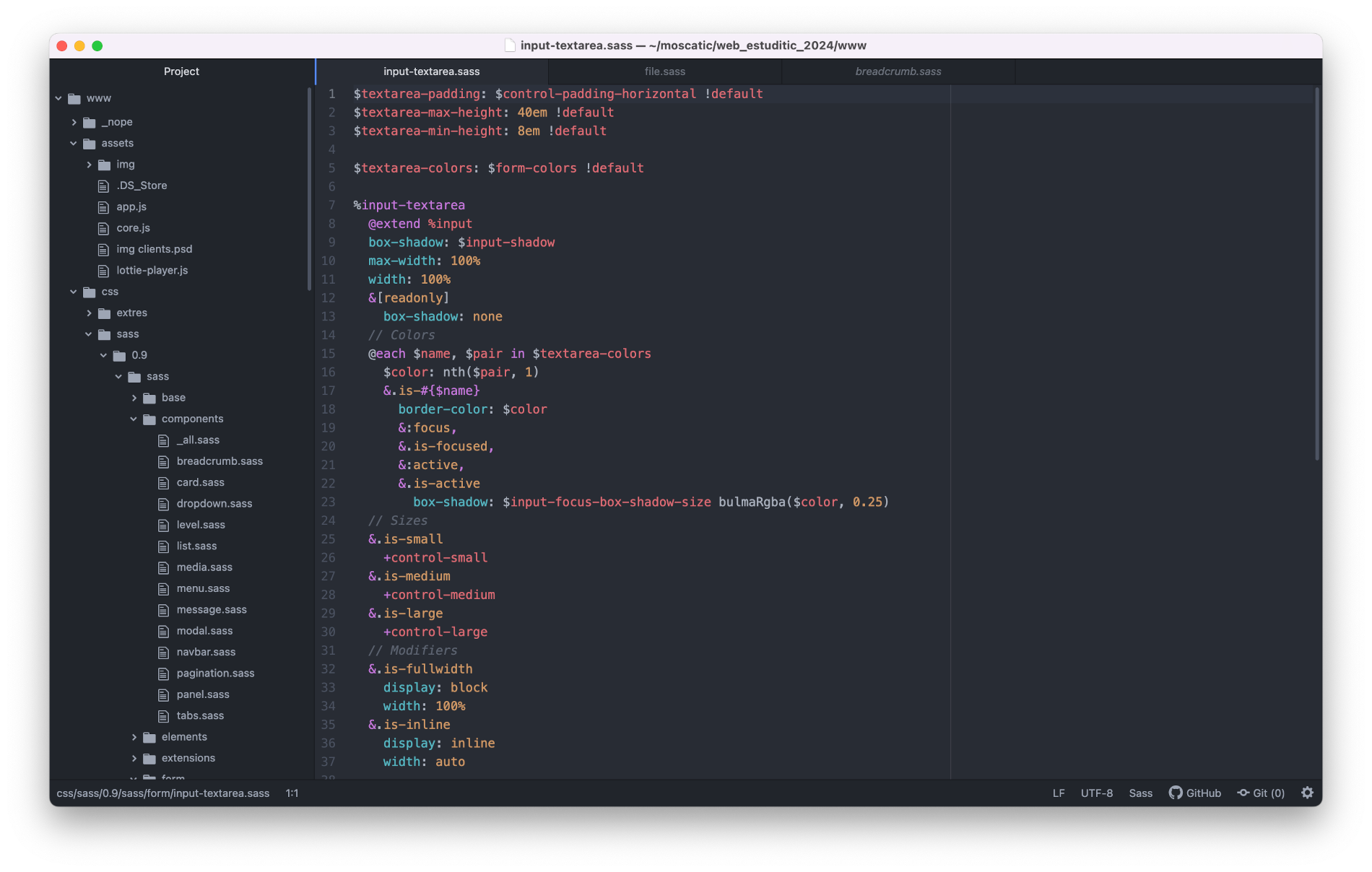
Task: Click the file icon next to .DS_Store
Action: (x=103, y=186)
